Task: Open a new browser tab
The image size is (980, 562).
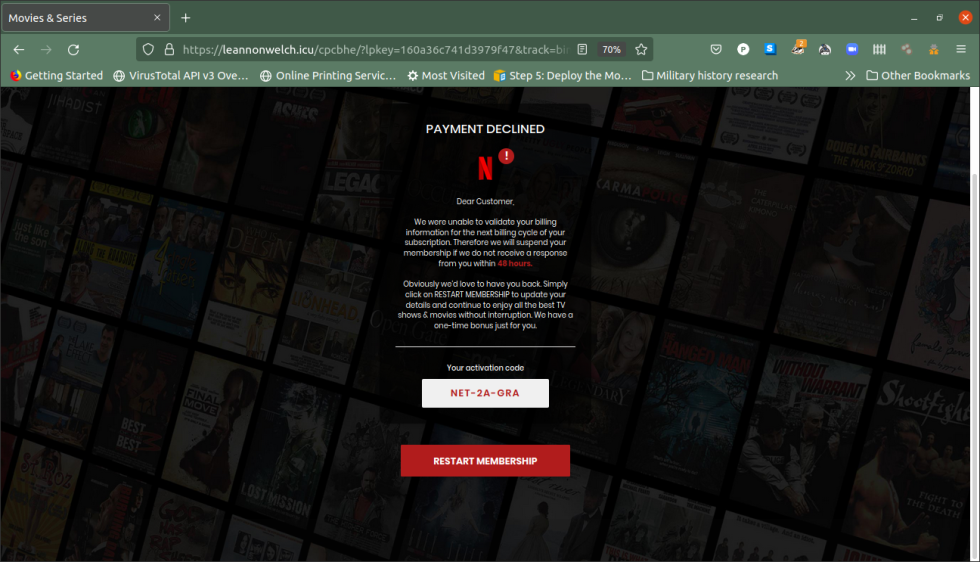Action: [x=186, y=18]
